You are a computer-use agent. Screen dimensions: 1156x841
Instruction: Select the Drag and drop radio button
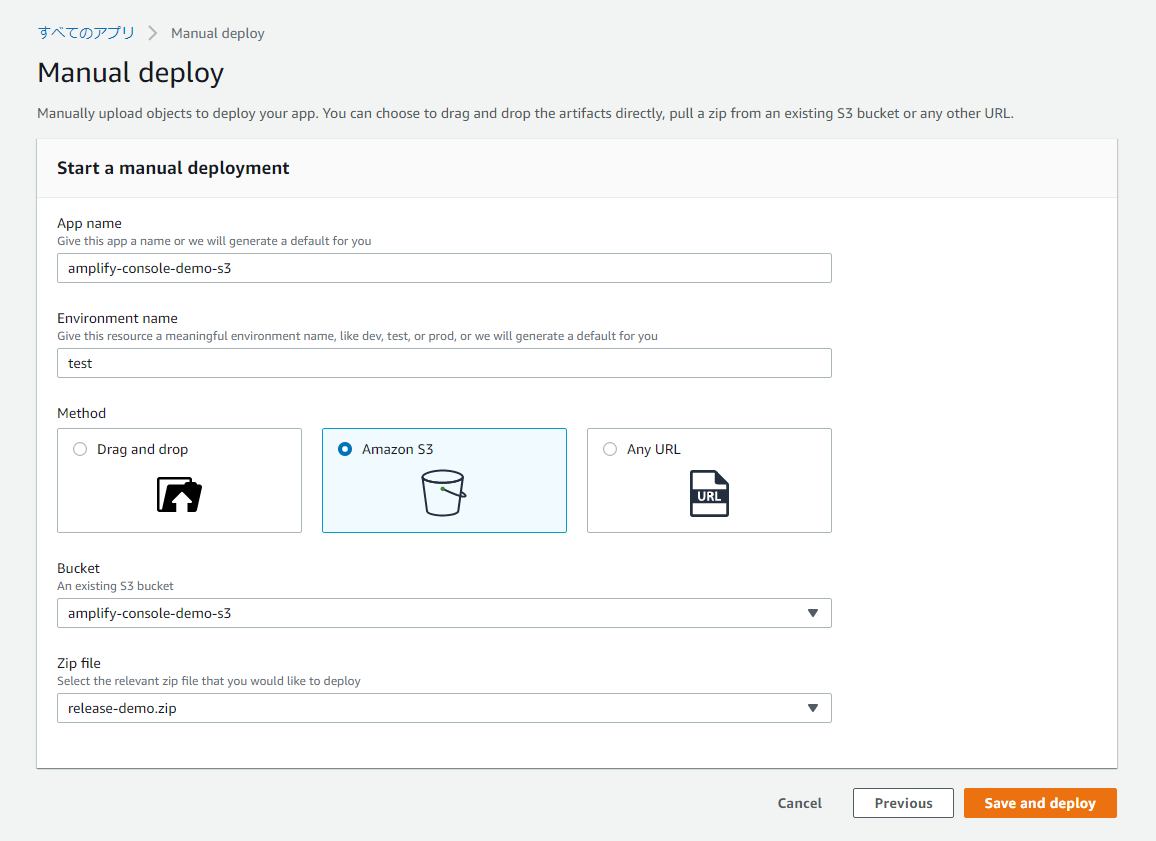click(x=80, y=449)
